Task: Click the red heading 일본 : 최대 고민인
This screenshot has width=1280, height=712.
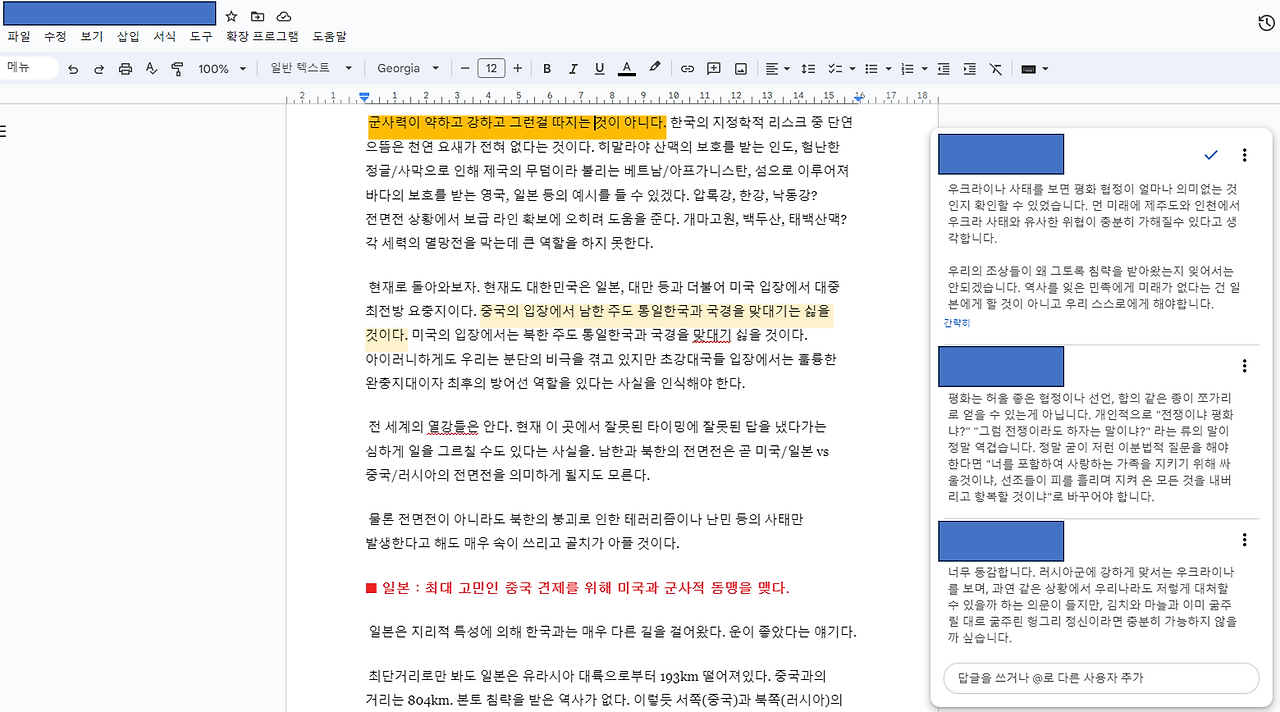Action: tap(577, 588)
